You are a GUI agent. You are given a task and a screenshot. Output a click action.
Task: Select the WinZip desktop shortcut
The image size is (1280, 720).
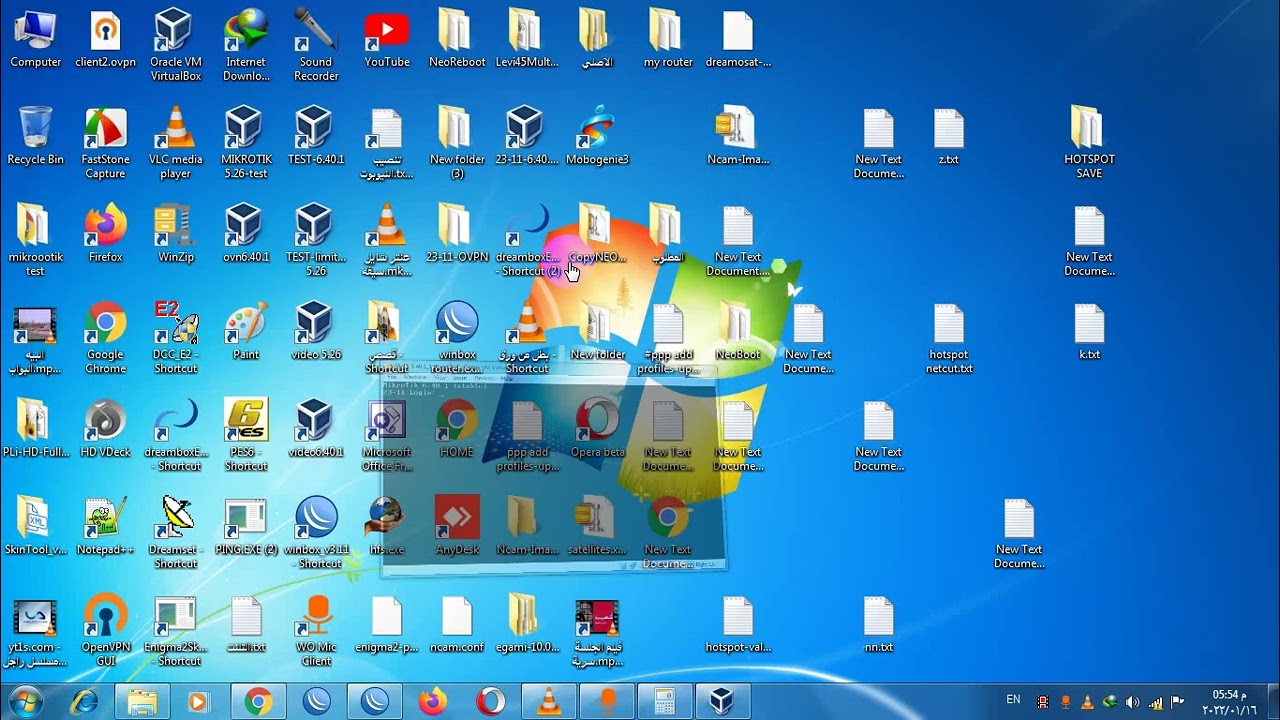coord(175,234)
